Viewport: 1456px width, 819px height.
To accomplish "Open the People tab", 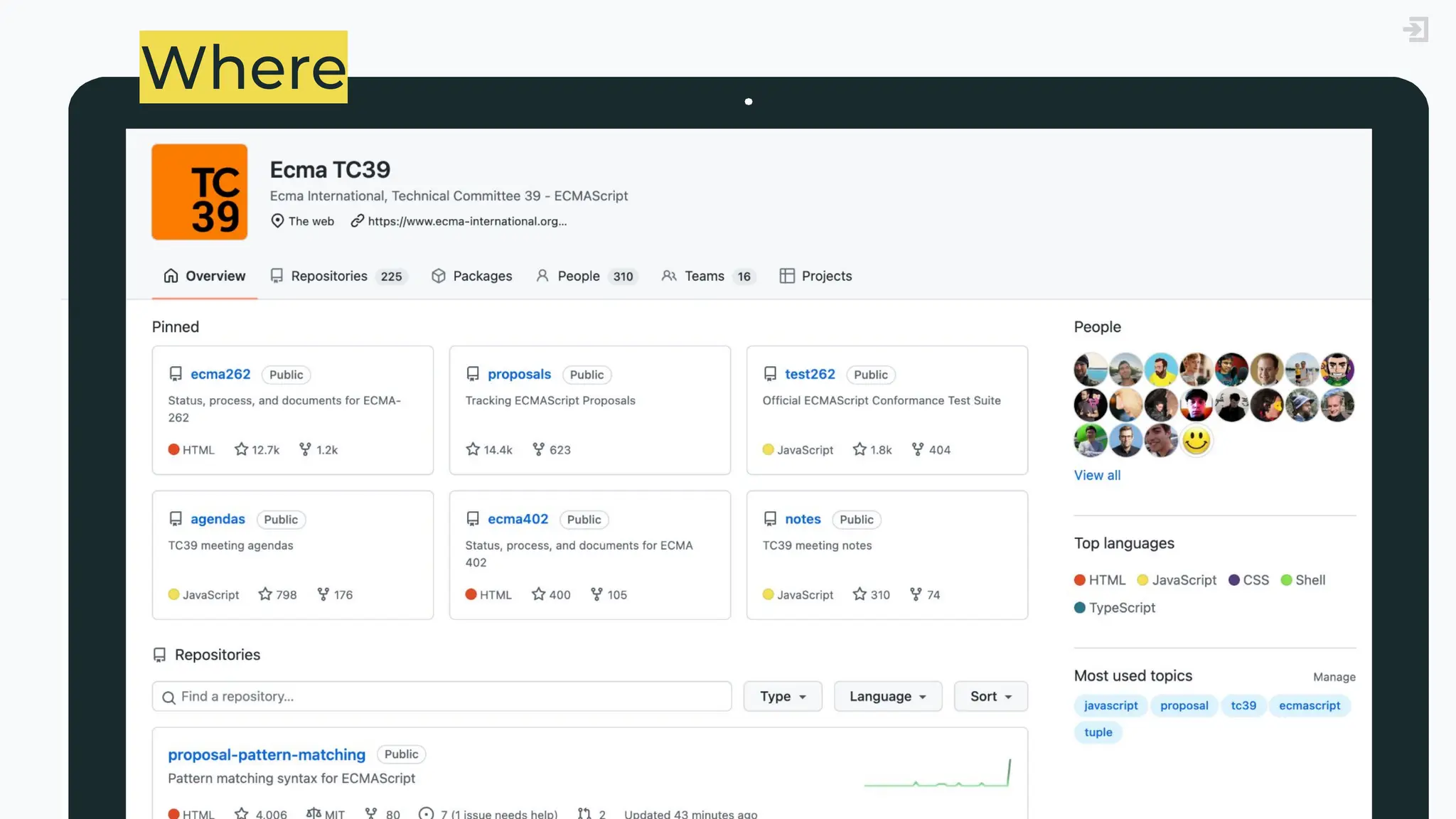I will 586,276.
